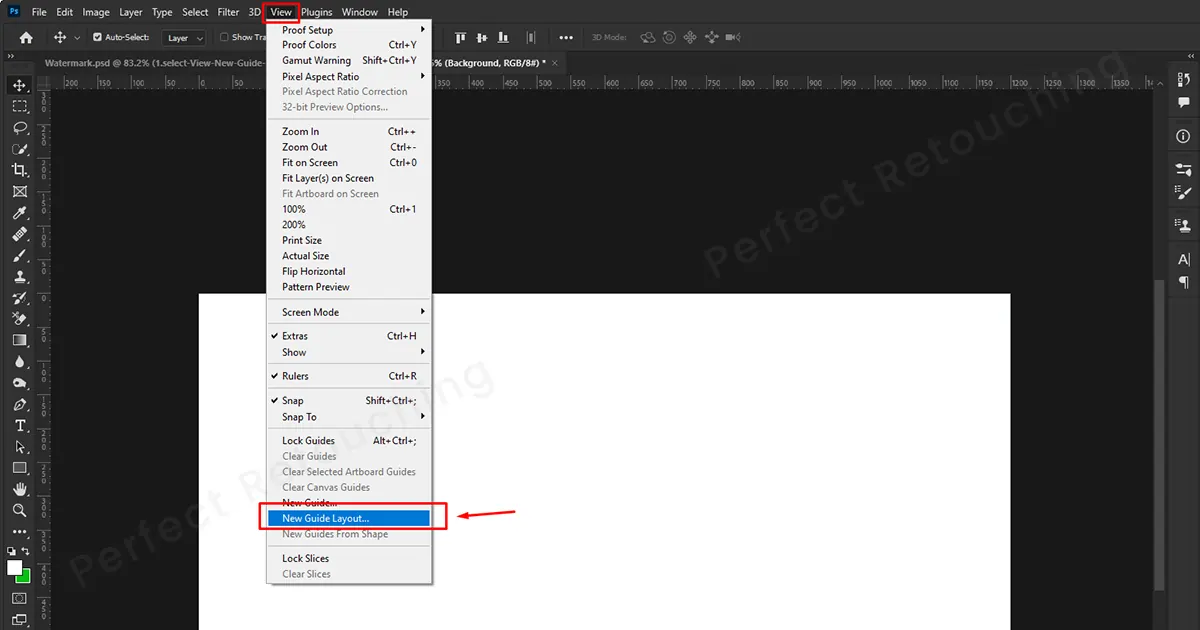Click the foreground color swatch
The image size is (1200, 630).
pyautogui.click(x=15, y=568)
